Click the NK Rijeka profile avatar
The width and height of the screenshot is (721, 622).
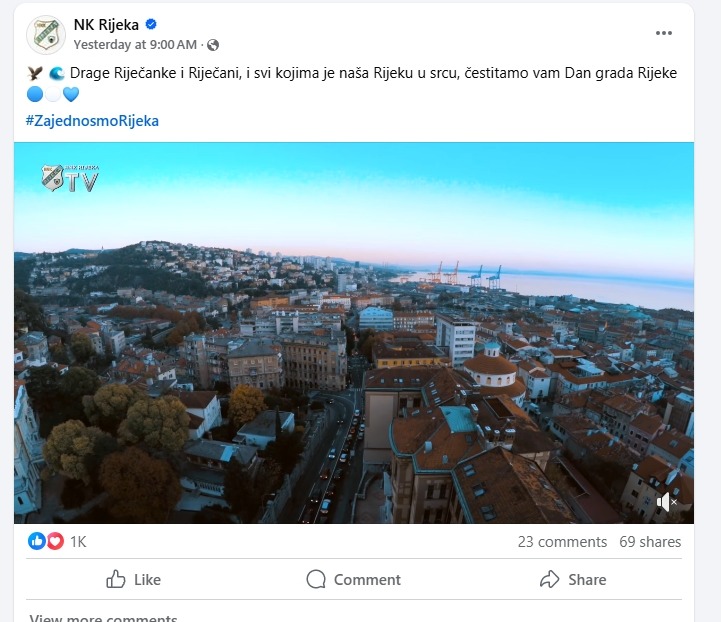click(46, 34)
